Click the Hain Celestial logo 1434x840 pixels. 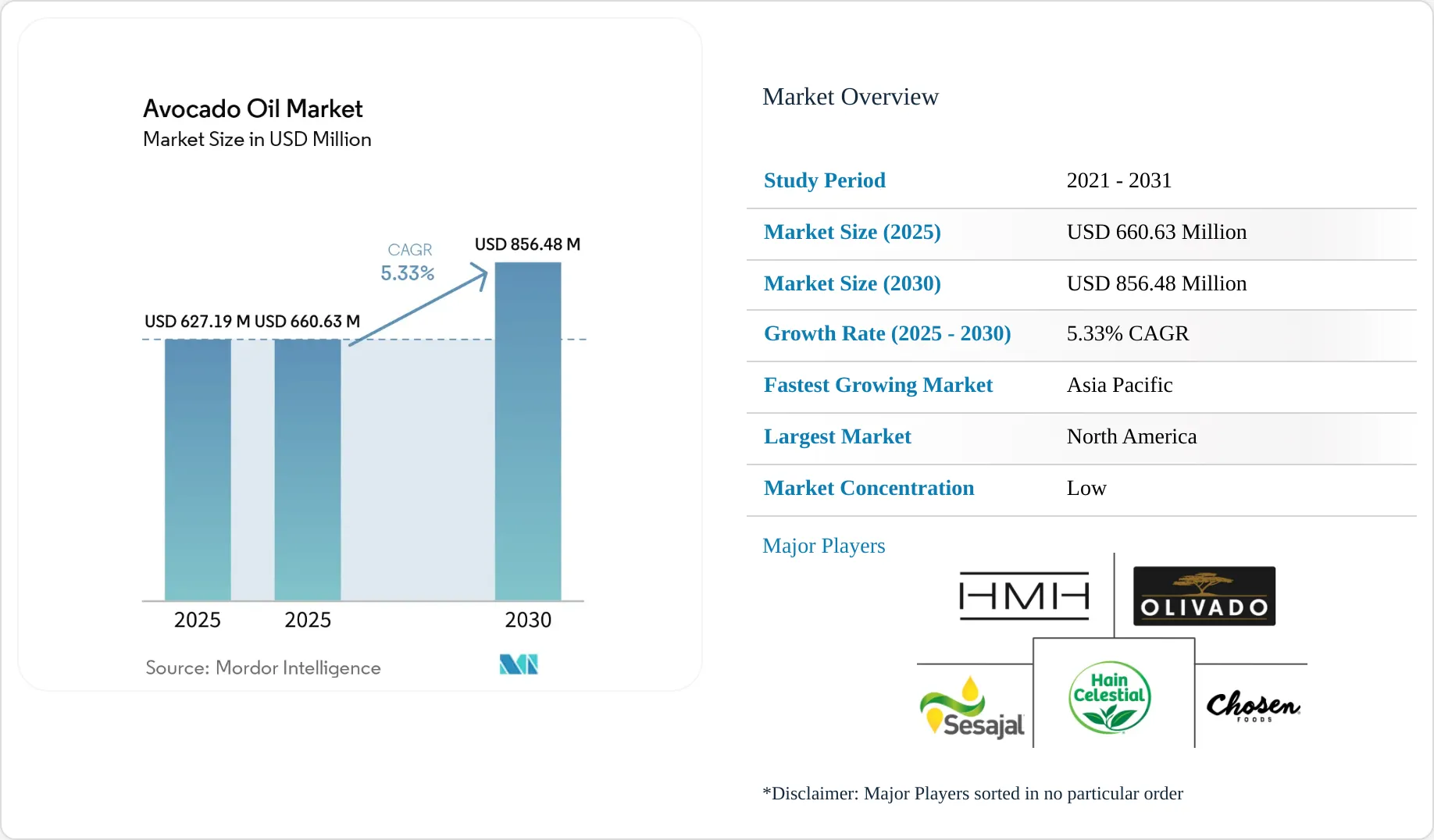tap(1109, 697)
